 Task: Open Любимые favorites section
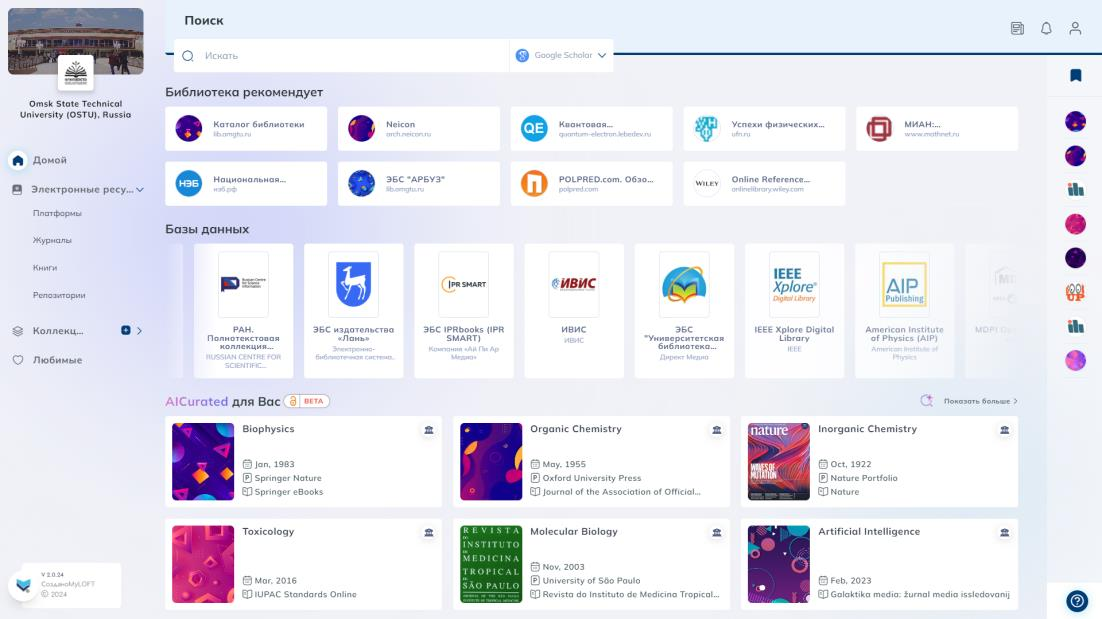[x=57, y=360]
